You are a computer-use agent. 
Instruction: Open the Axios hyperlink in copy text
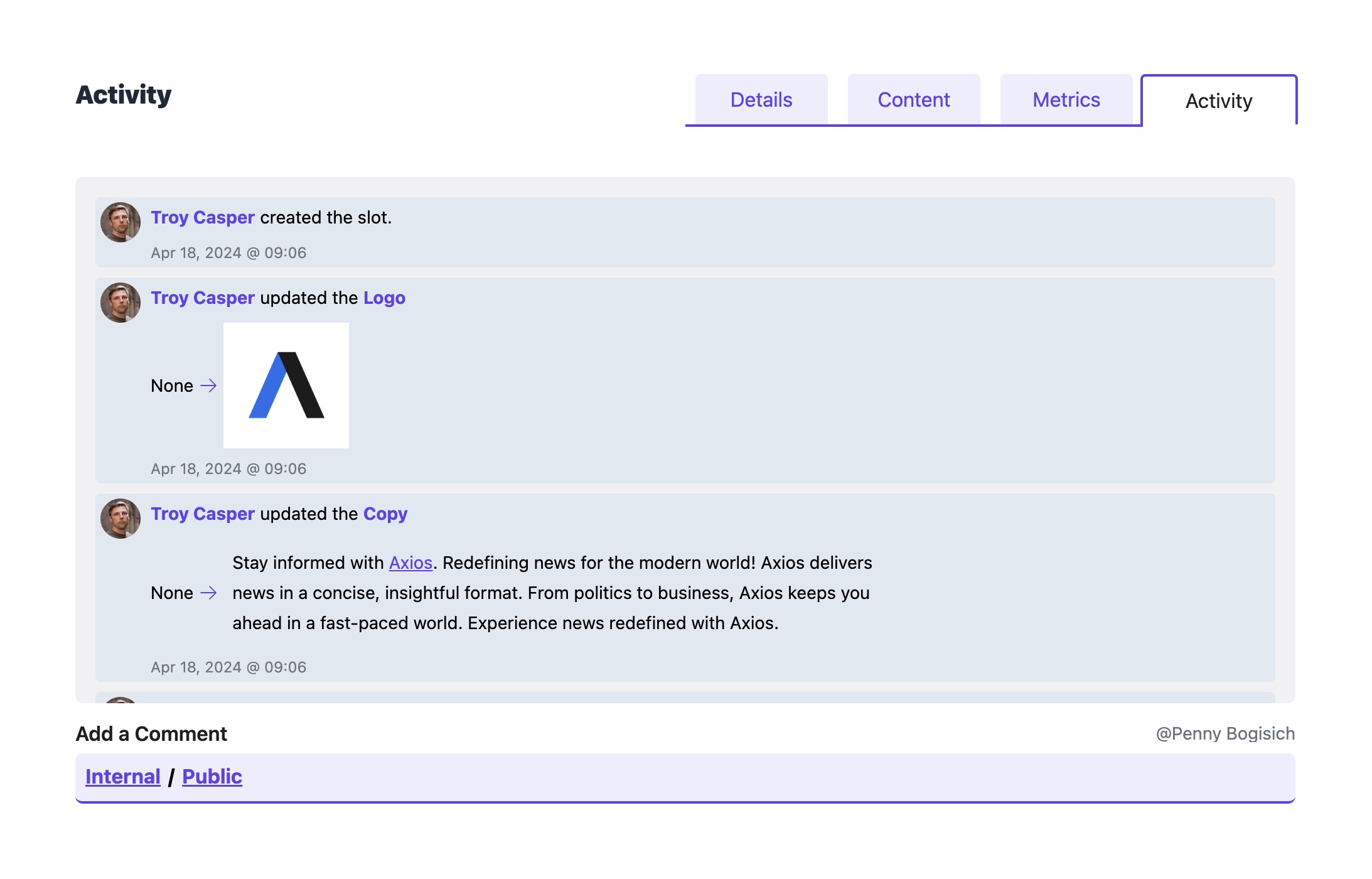tap(410, 563)
